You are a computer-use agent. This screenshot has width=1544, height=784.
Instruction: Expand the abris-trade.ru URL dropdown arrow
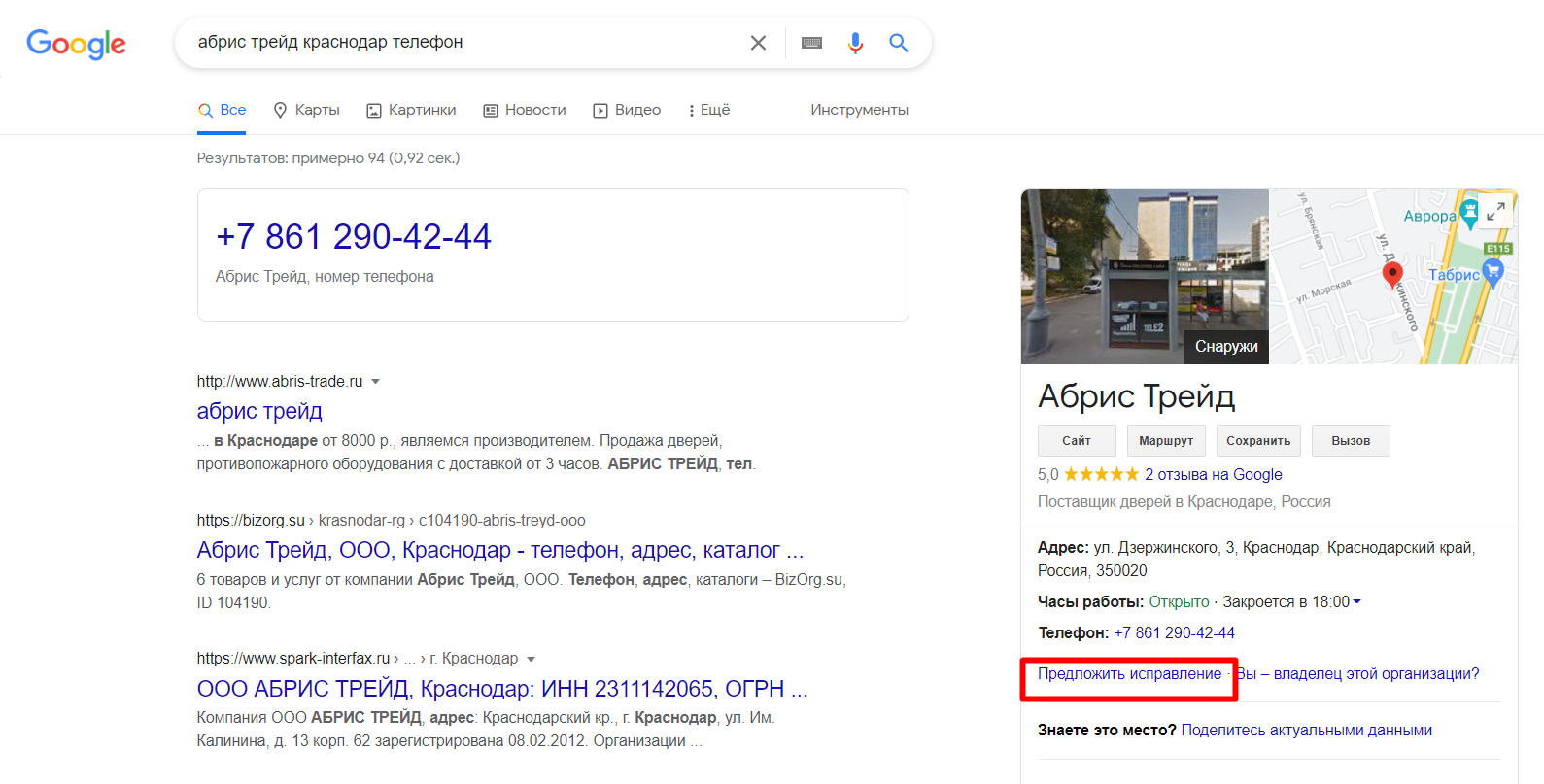pyautogui.click(x=376, y=382)
